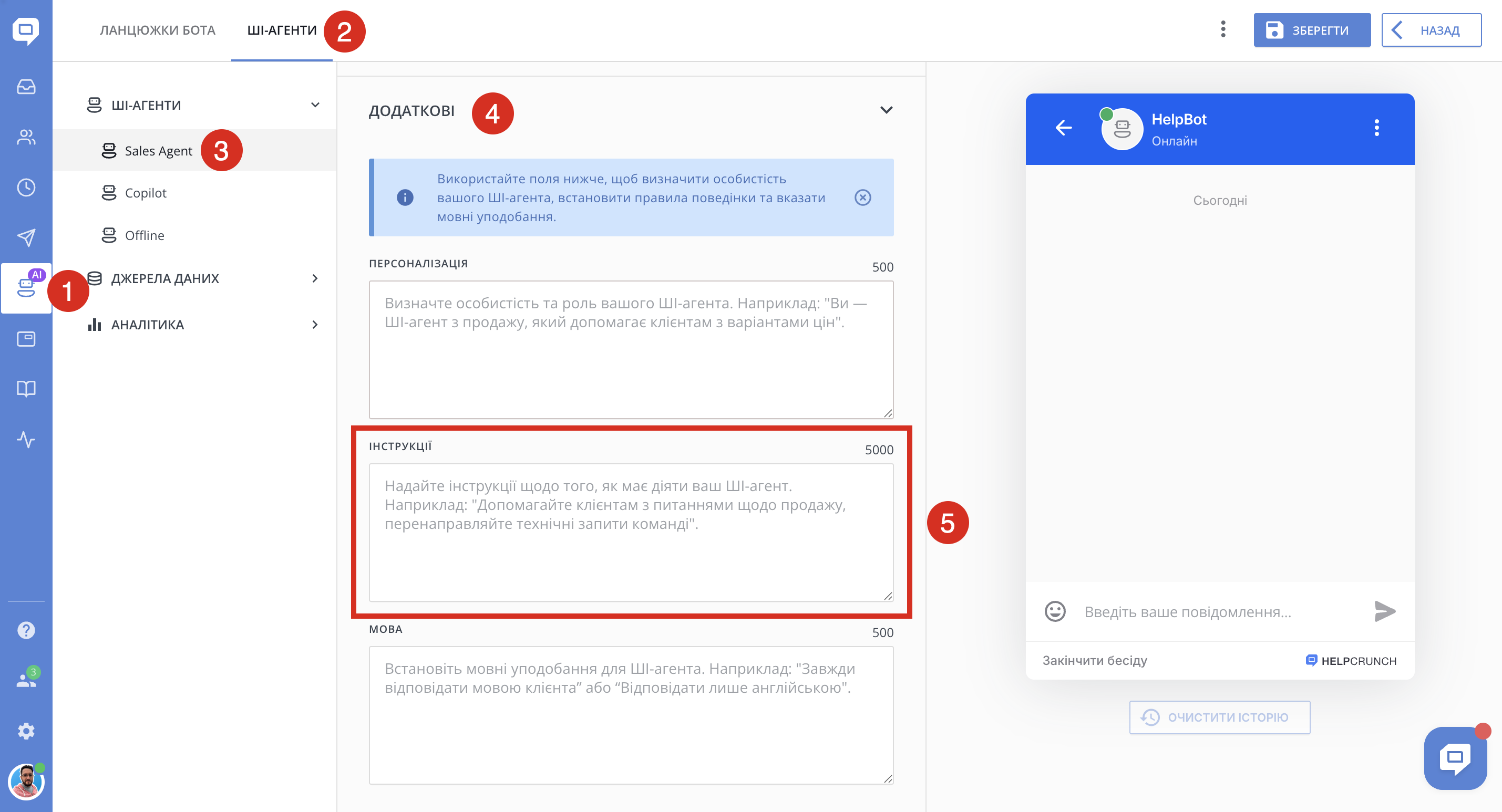Click the emoji icon in chat preview
Viewport: 1502px width, 812px height.
click(1054, 611)
